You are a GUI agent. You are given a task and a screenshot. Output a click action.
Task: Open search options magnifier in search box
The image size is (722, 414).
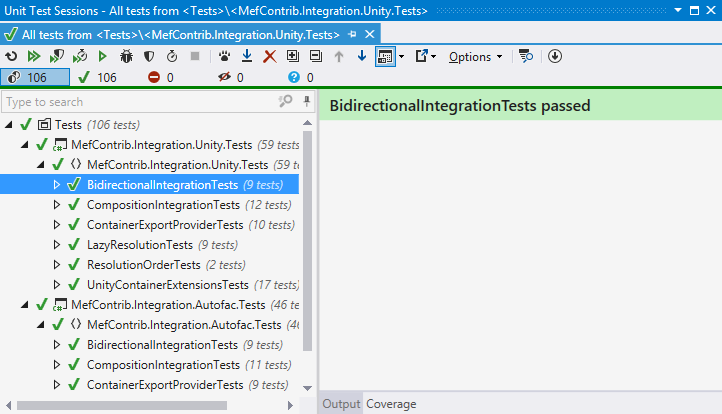coord(285,101)
